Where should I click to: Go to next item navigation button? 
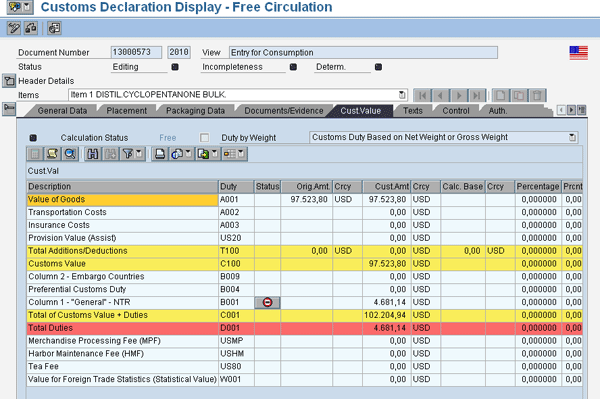tap(459, 95)
